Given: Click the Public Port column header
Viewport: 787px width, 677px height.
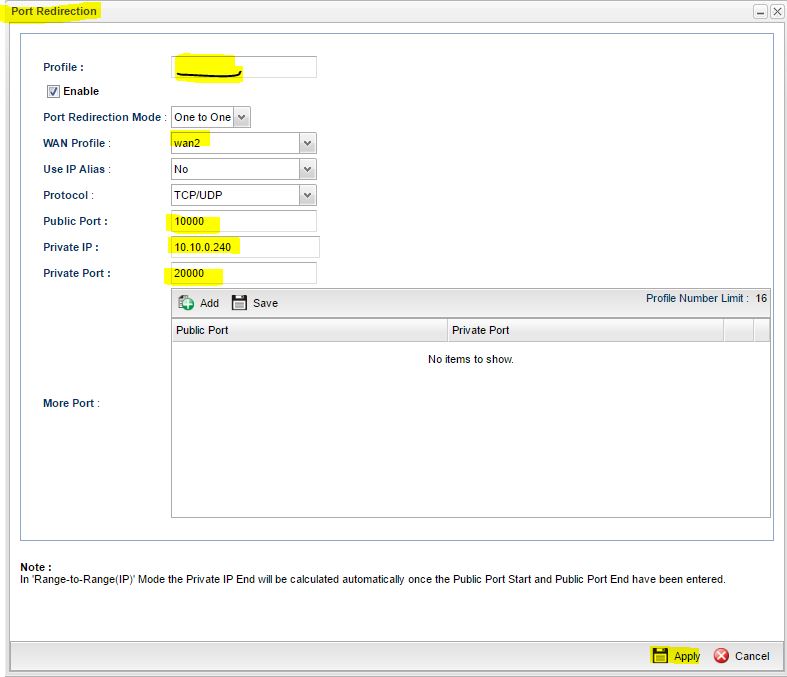Looking at the screenshot, I should coord(309,330).
